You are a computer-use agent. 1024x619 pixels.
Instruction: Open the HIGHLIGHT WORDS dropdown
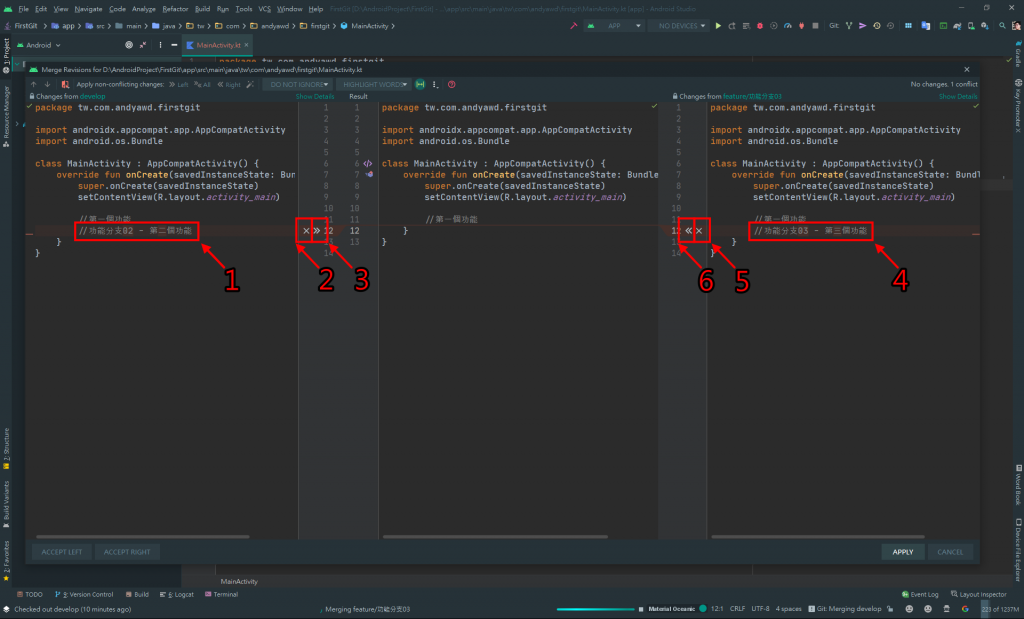pos(375,84)
